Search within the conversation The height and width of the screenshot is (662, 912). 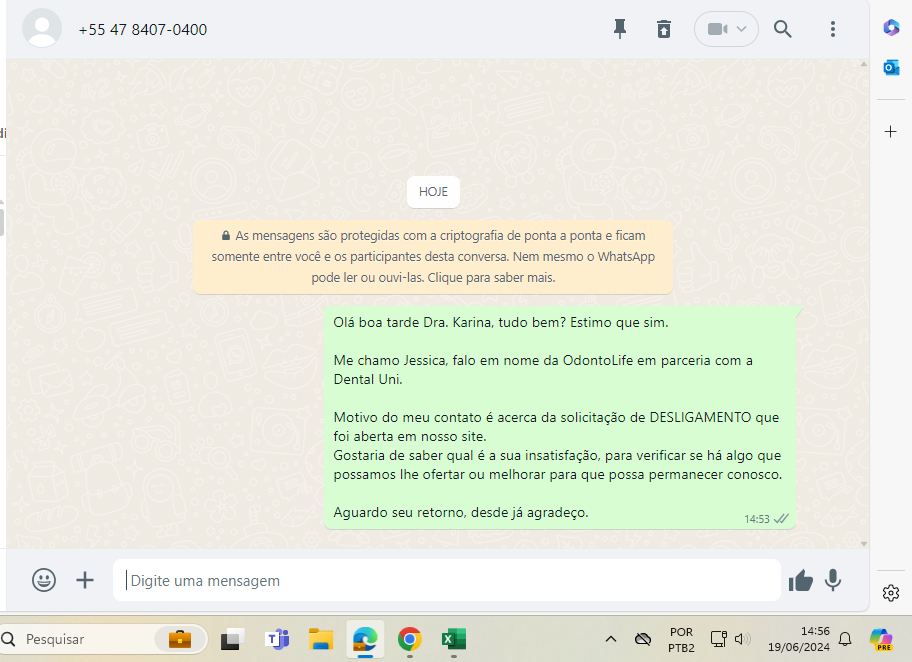click(782, 29)
